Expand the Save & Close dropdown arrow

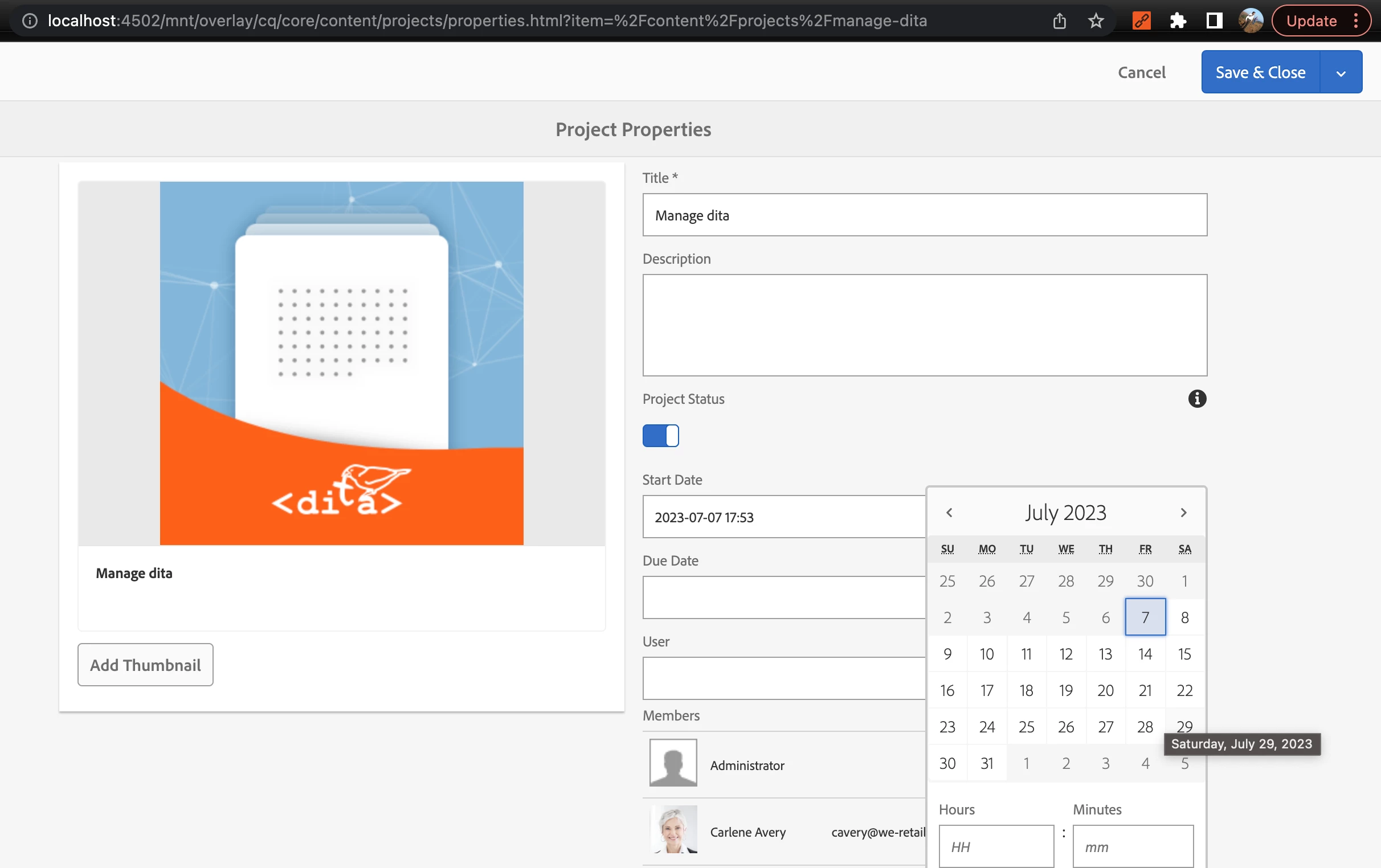pyautogui.click(x=1341, y=73)
